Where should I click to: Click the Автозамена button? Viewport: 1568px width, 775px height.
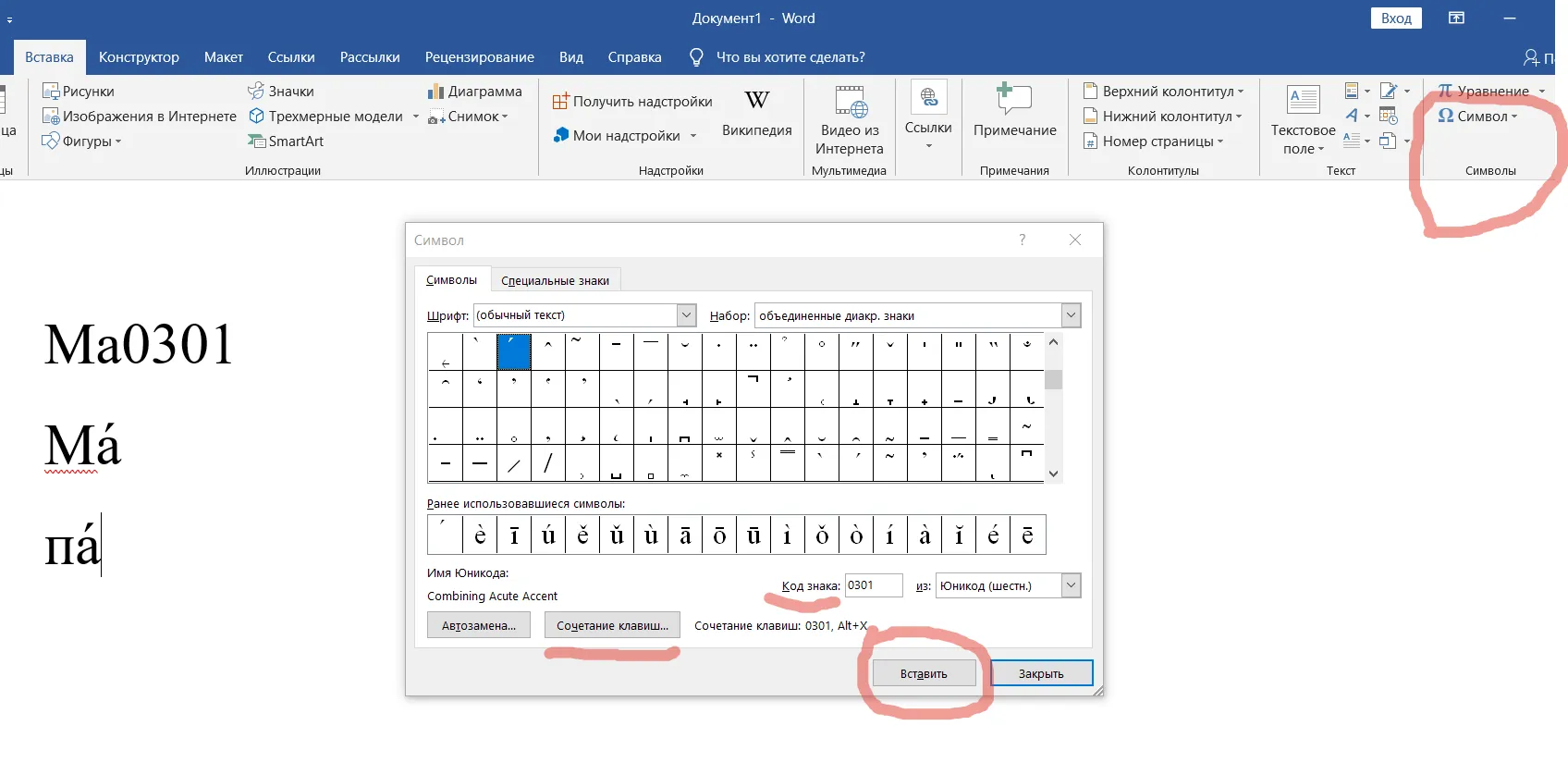(x=479, y=625)
